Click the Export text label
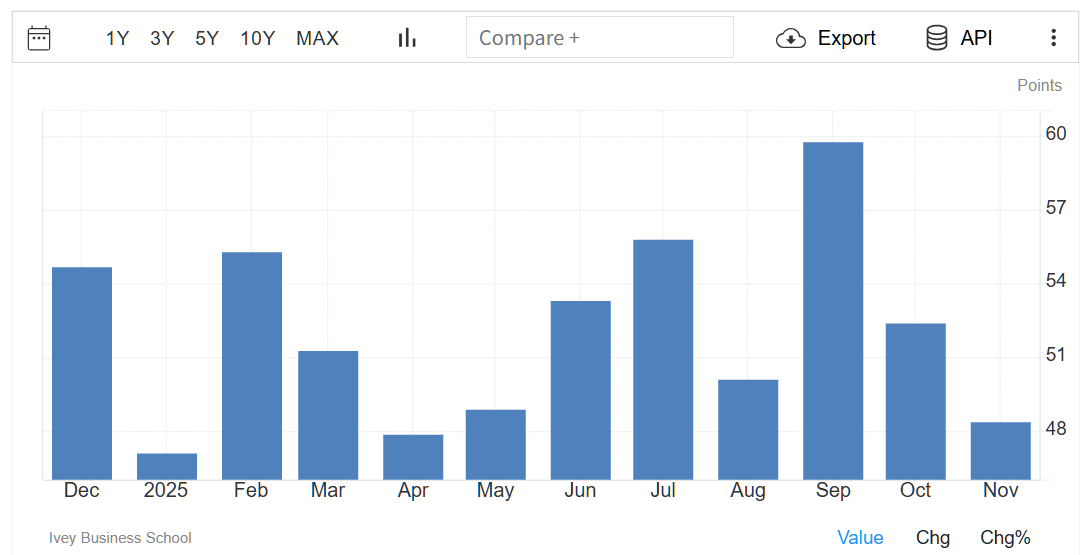Viewport: 1092px width, 555px height. 846,38
